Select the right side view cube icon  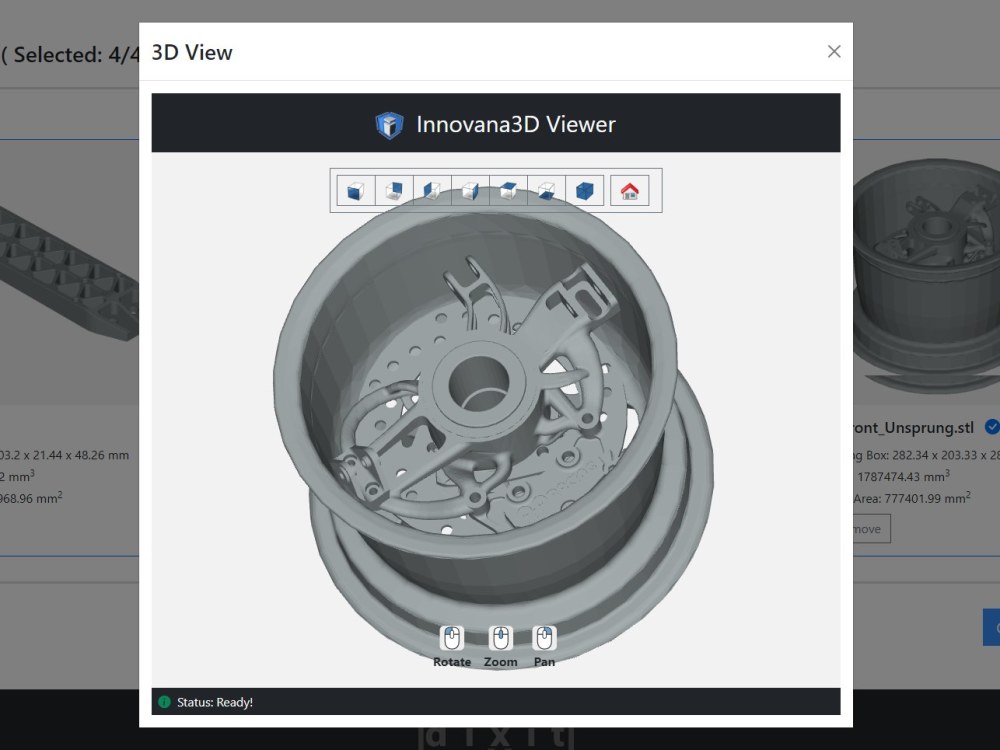[469, 189]
